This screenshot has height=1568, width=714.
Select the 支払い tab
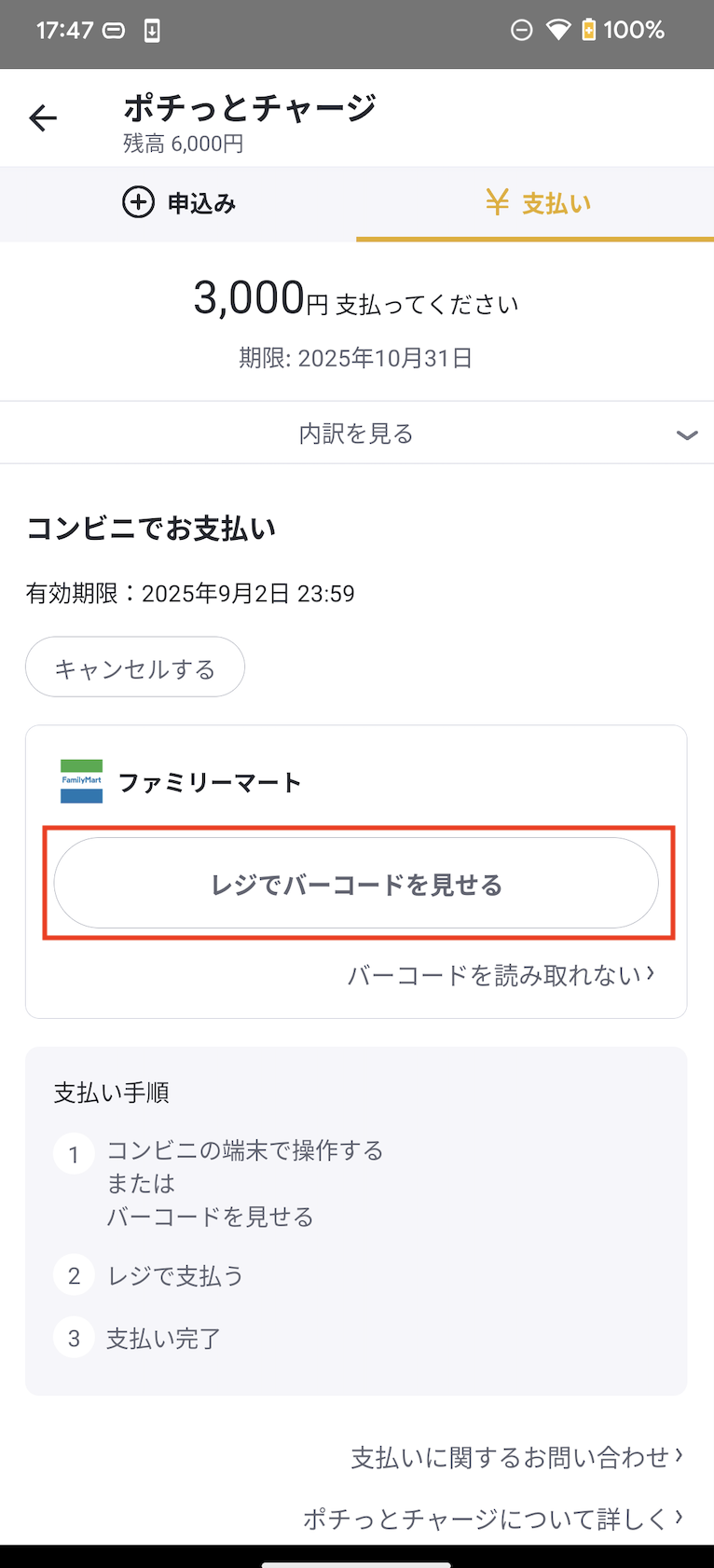(x=536, y=203)
